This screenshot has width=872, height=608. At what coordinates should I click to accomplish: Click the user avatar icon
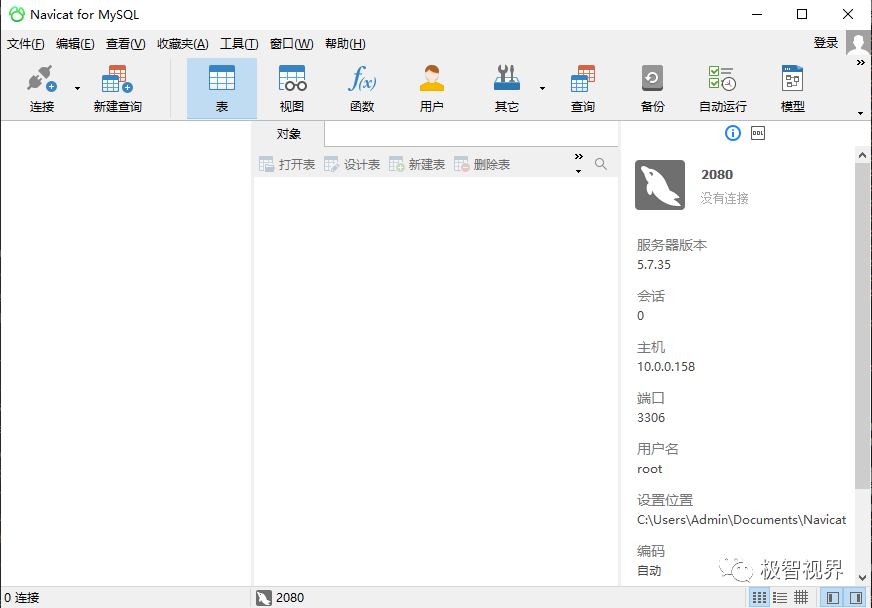(x=858, y=42)
